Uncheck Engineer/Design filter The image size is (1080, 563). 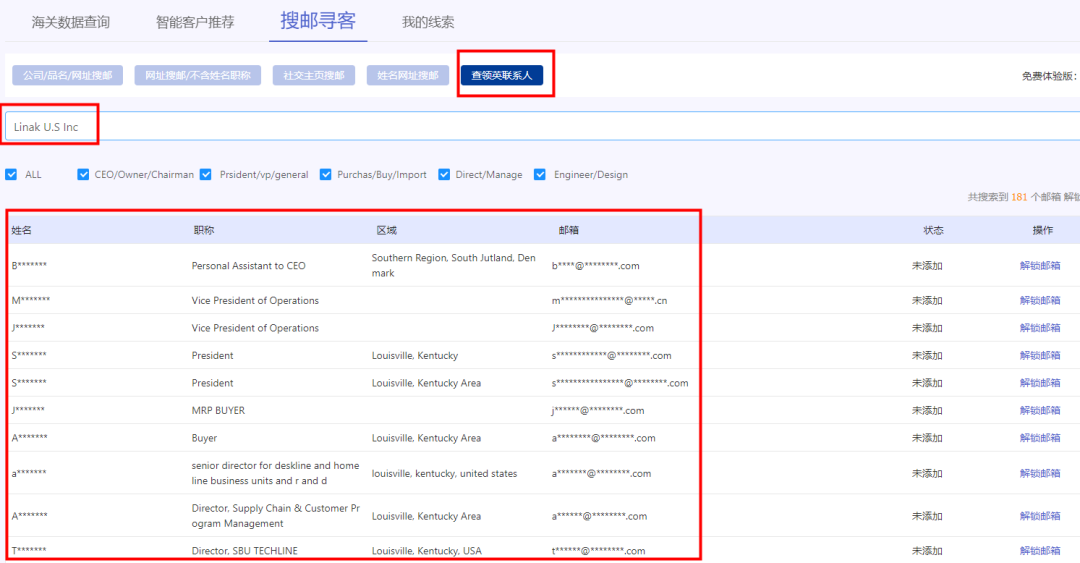tap(541, 174)
